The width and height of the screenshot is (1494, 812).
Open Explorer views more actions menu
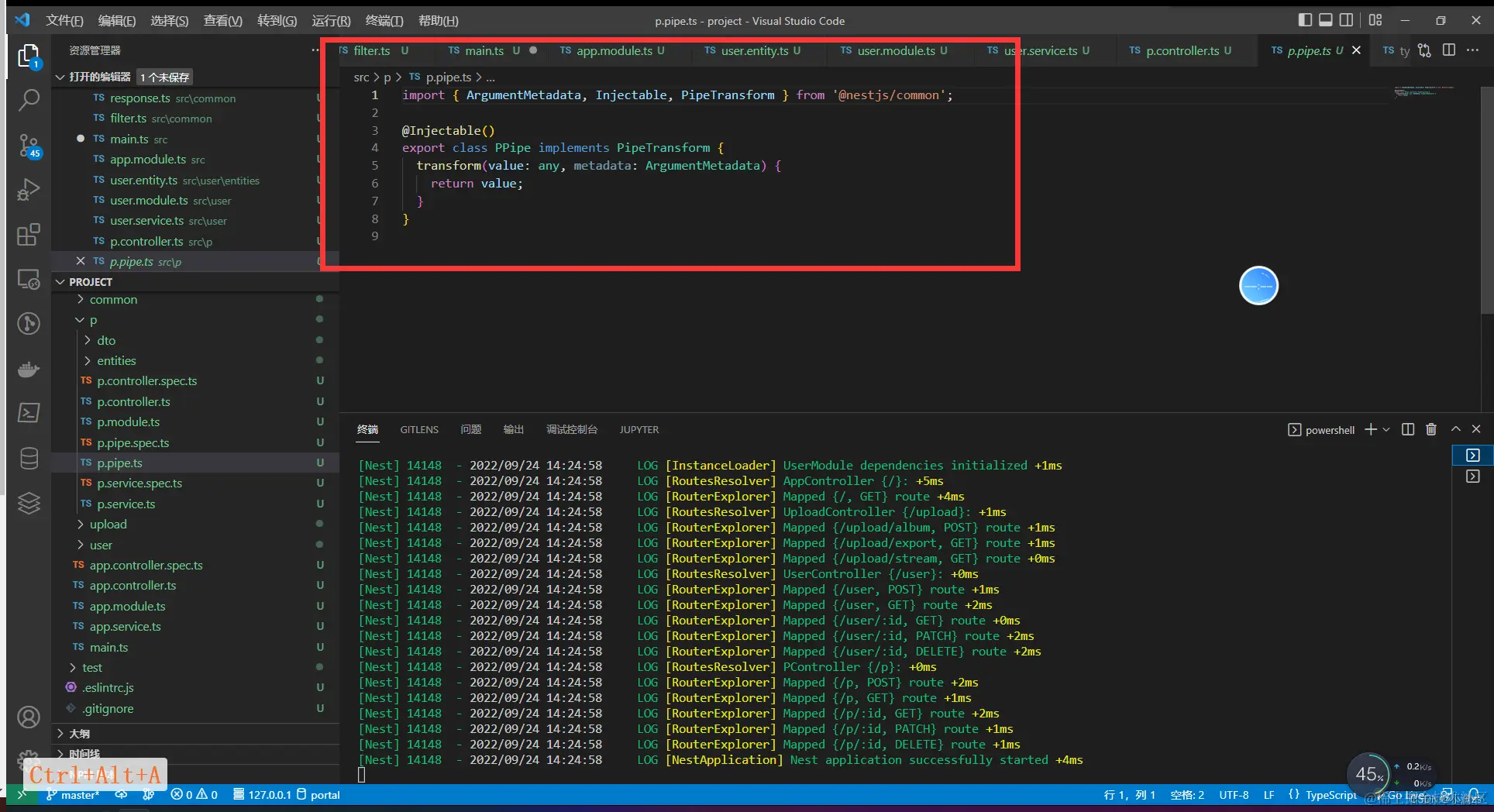[x=315, y=50]
